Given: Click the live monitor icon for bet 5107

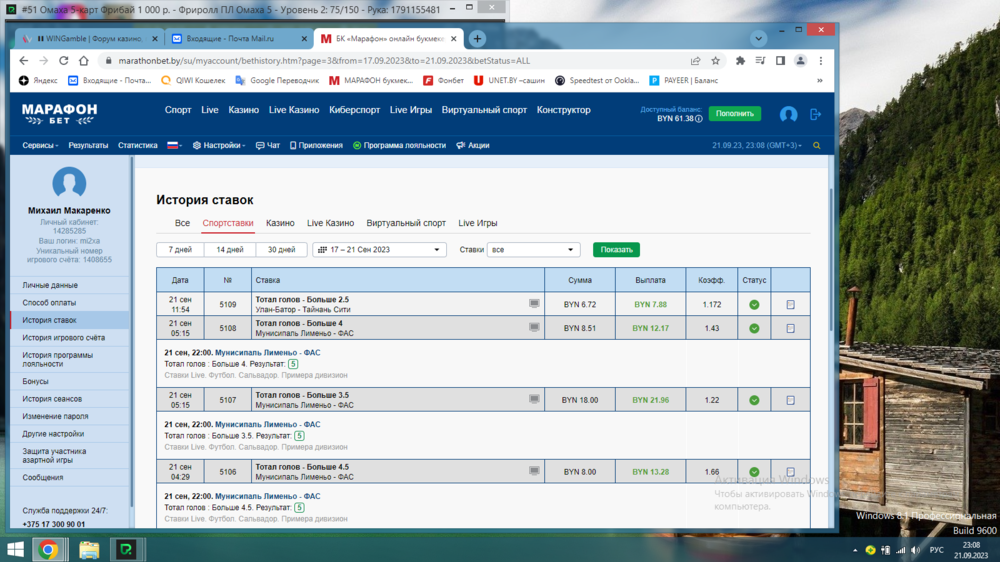Looking at the screenshot, I should click(x=534, y=399).
